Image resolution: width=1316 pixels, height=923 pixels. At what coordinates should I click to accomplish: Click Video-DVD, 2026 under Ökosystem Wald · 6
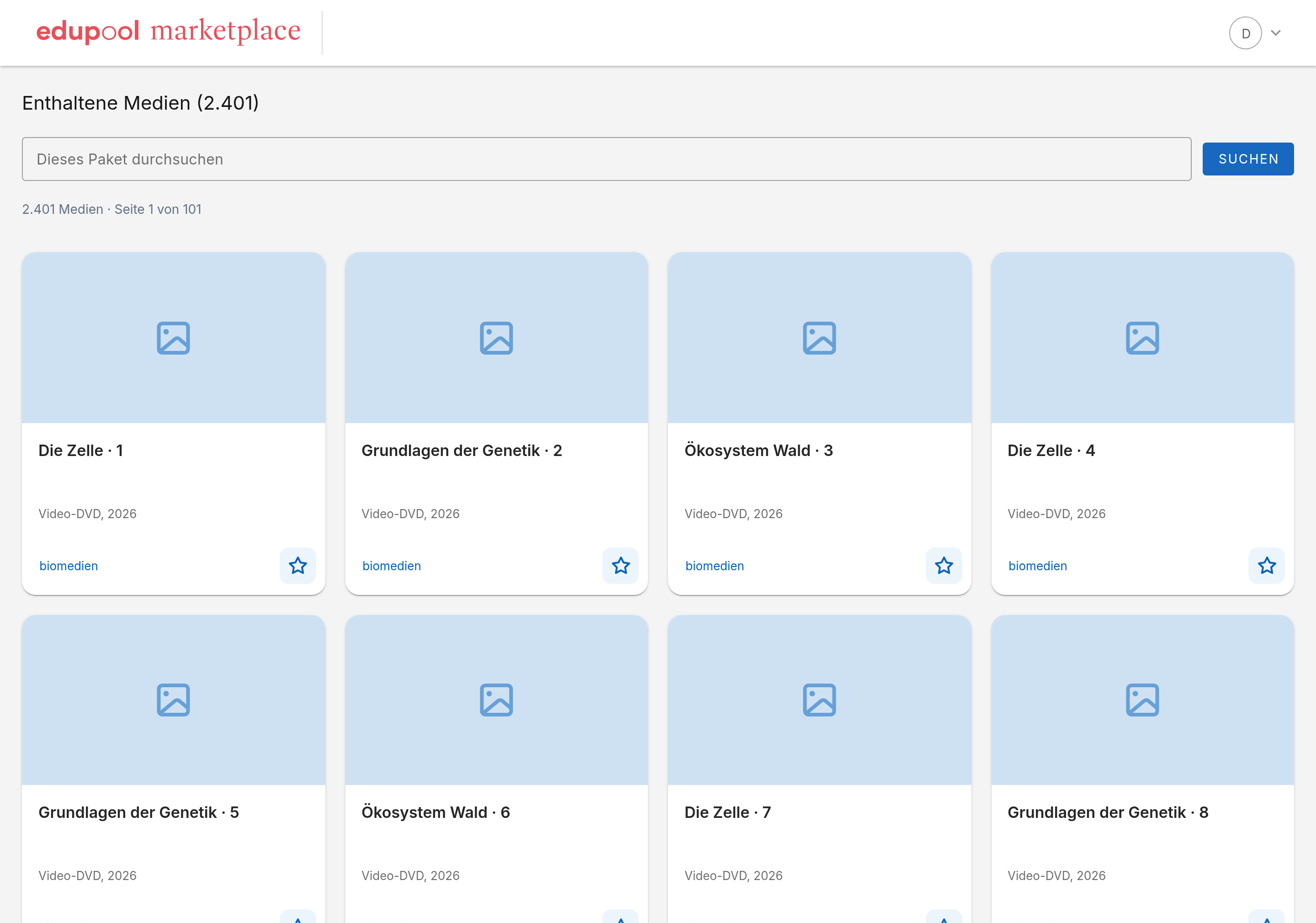pos(410,875)
